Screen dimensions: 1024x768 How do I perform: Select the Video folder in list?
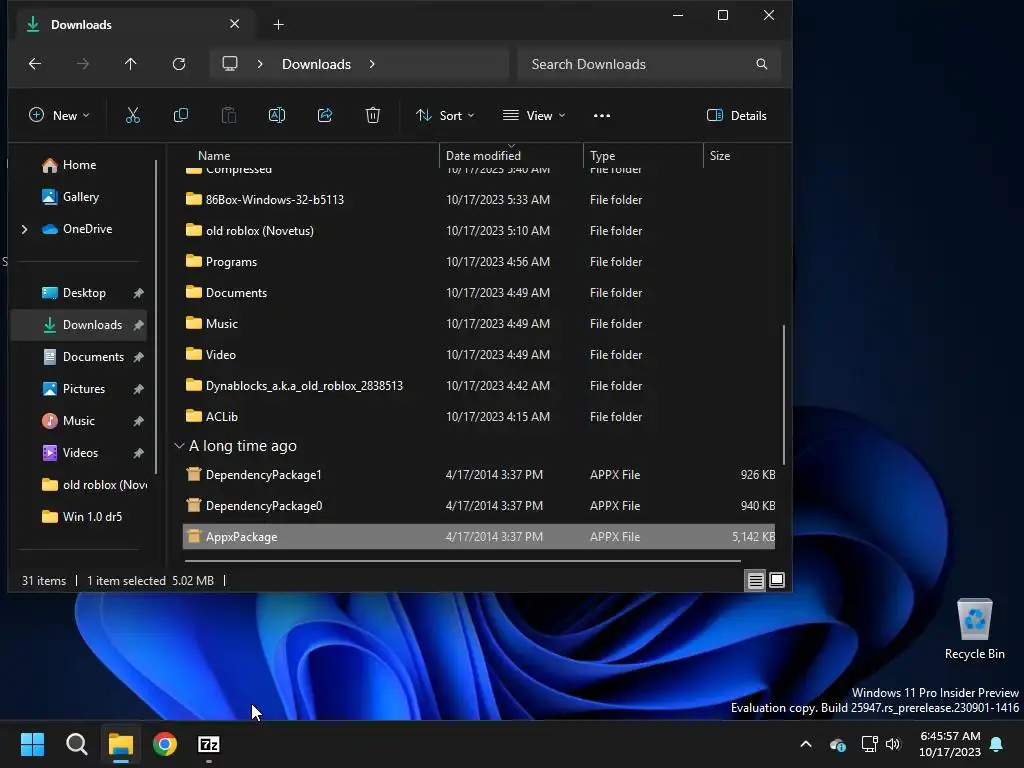(x=479, y=355)
